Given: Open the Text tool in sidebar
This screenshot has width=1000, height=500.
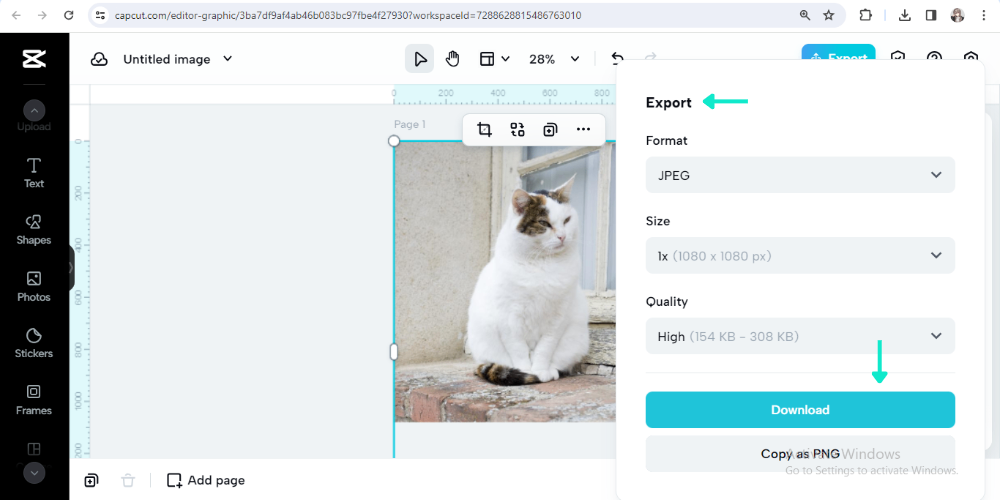Looking at the screenshot, I should coord(34,173).
